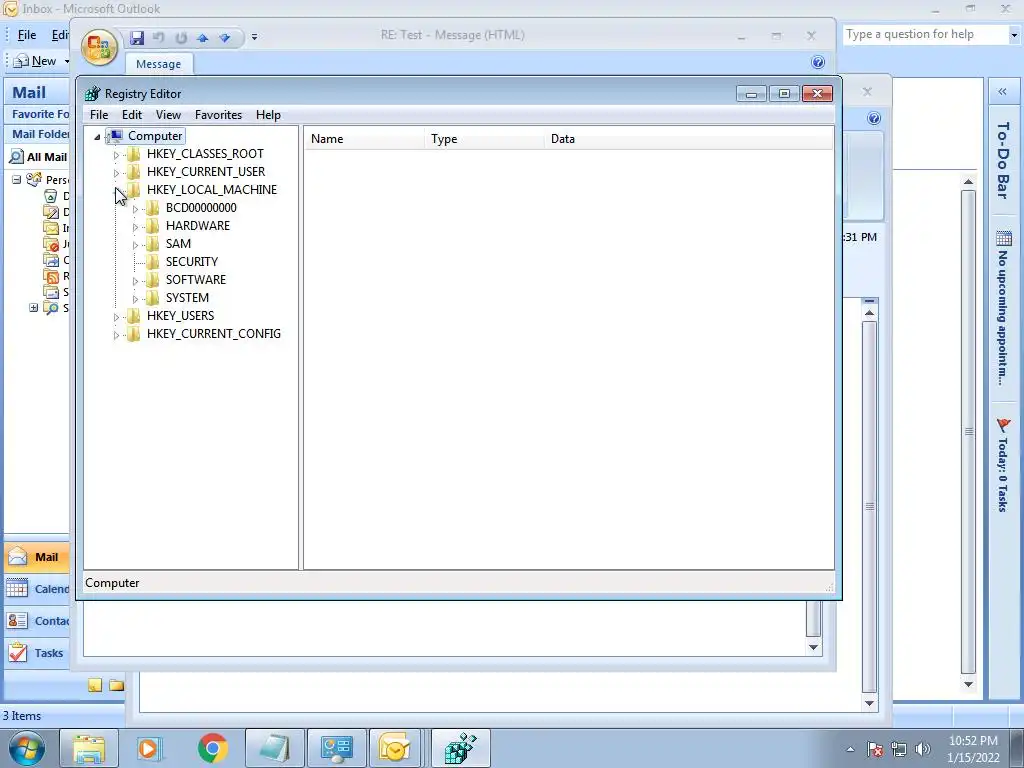Open Calendar pane in Outlook navigation

click(38, 589)
